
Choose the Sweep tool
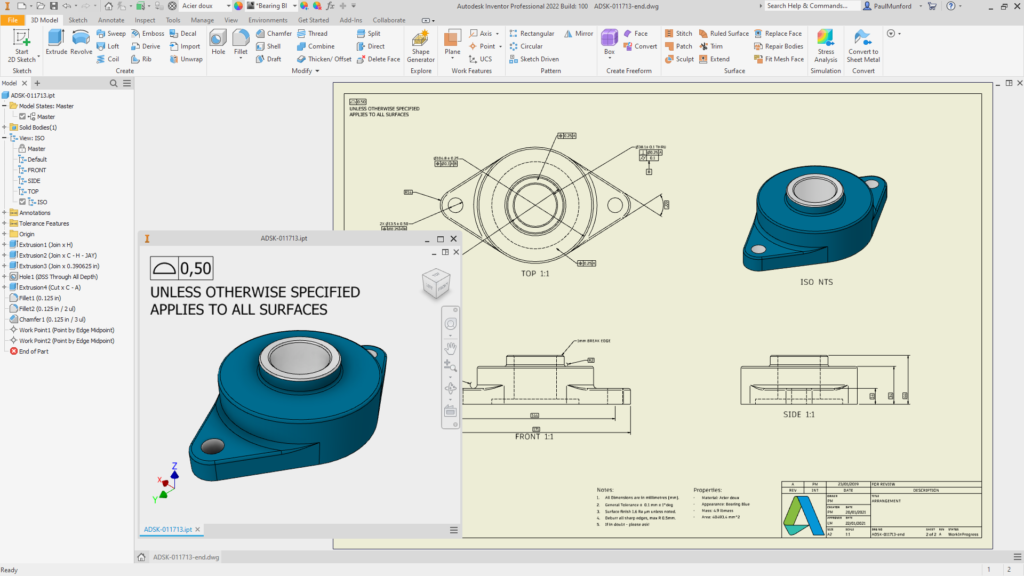(x=111, y=33)
